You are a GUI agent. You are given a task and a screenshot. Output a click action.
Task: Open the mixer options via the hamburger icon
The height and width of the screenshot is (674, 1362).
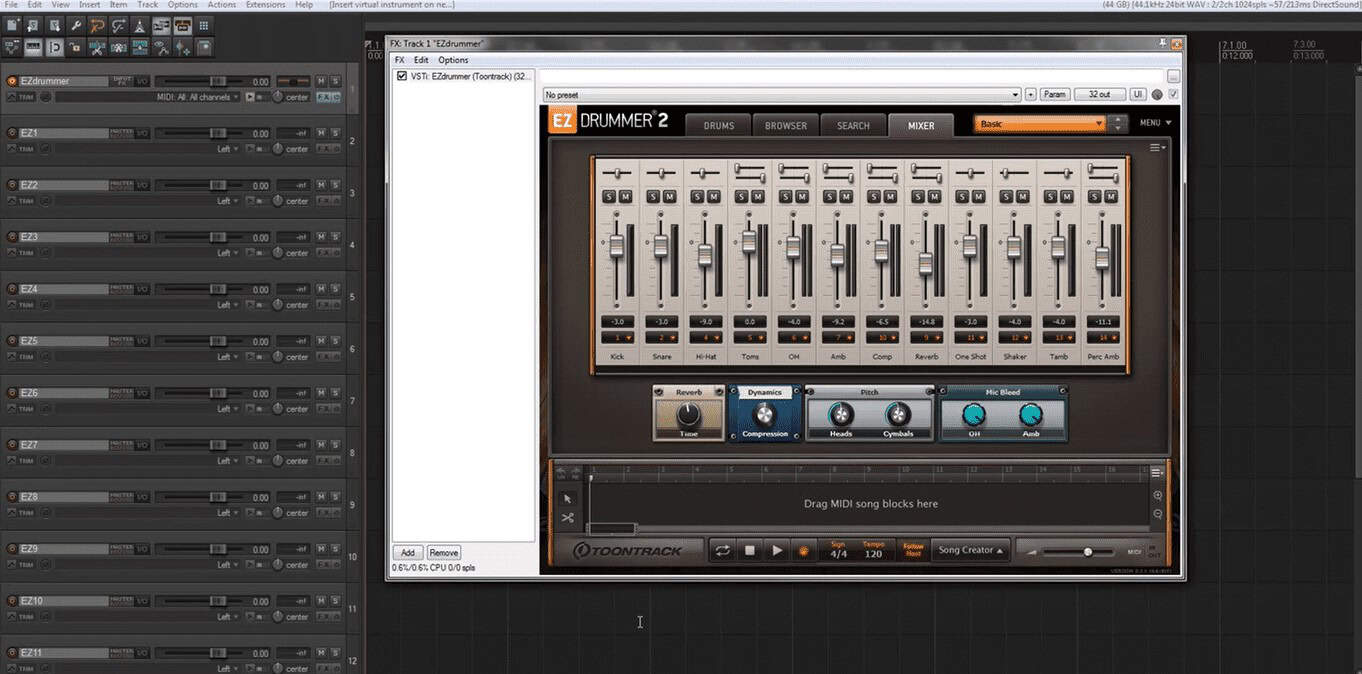click(1156, 146)
